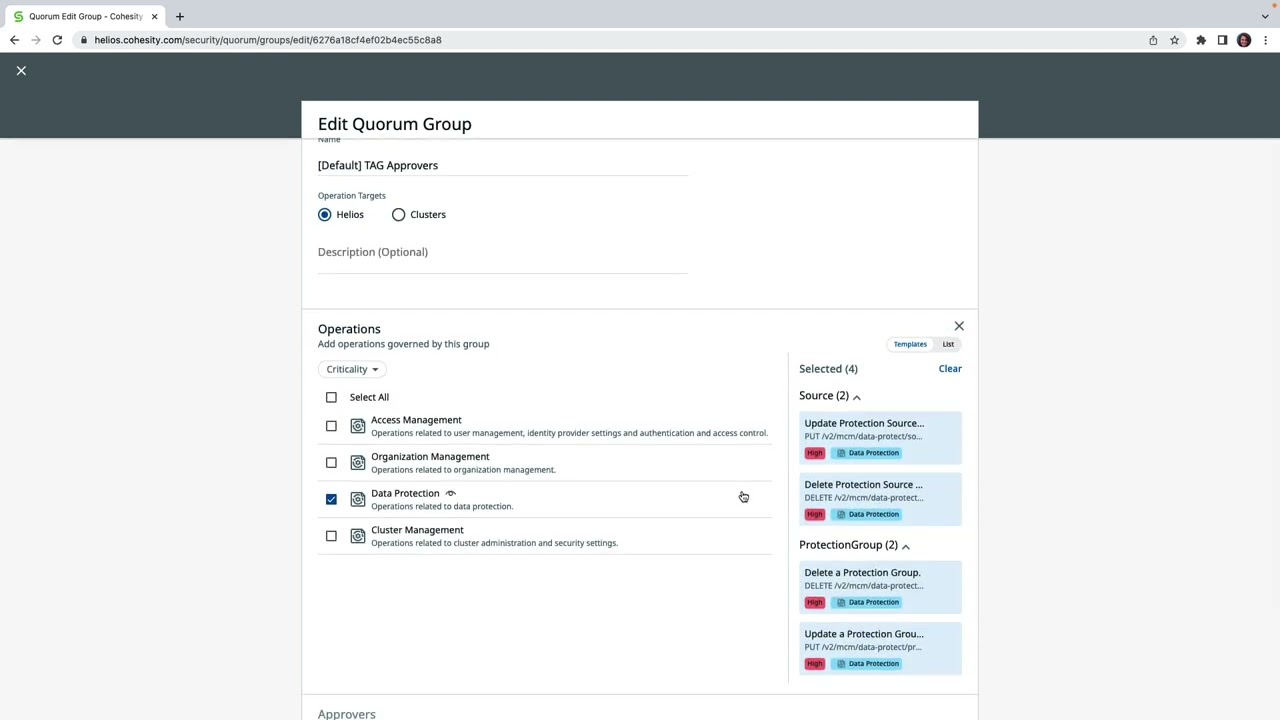The width and height of the screenshot is (1280, 720).
Task: Select the Helios radio button
Action: click(325, 214)
